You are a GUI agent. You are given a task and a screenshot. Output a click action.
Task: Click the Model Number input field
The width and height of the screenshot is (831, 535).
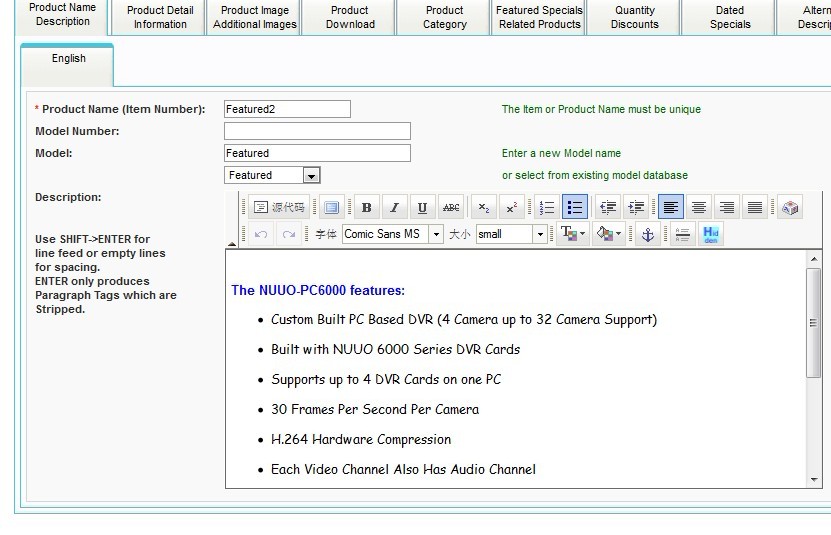coord(317,131)
